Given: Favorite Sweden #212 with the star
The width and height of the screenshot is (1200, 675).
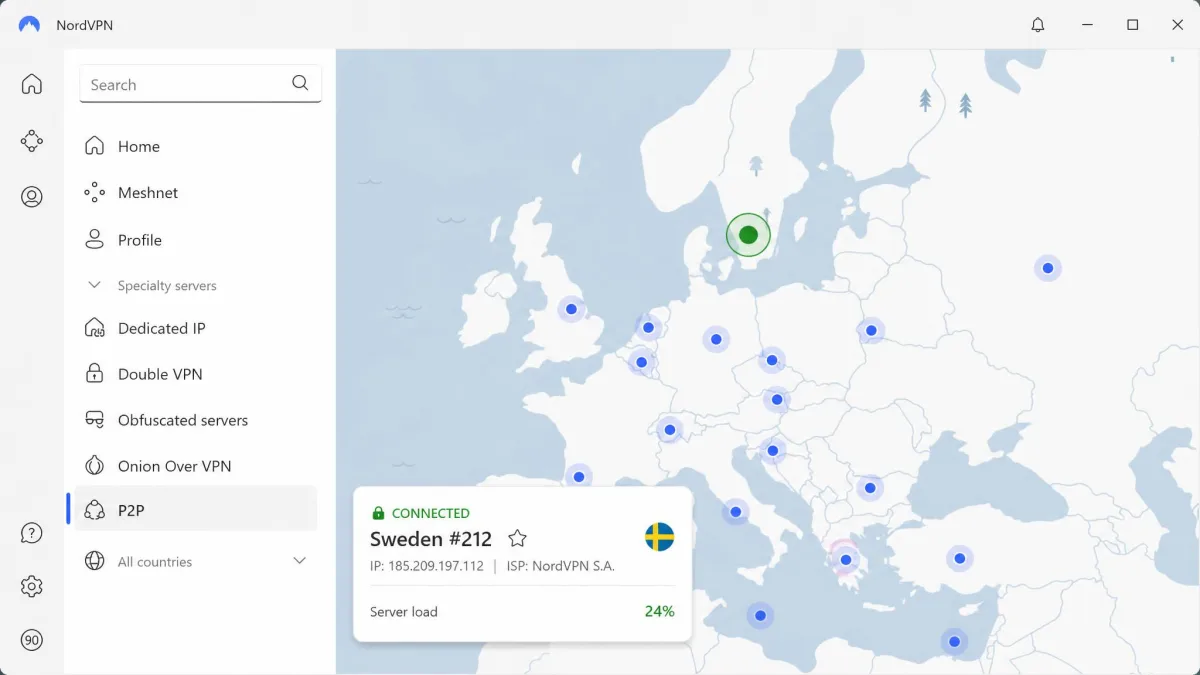Looking at the screenshot, I should pyautogui.click(x=517, y=539).
